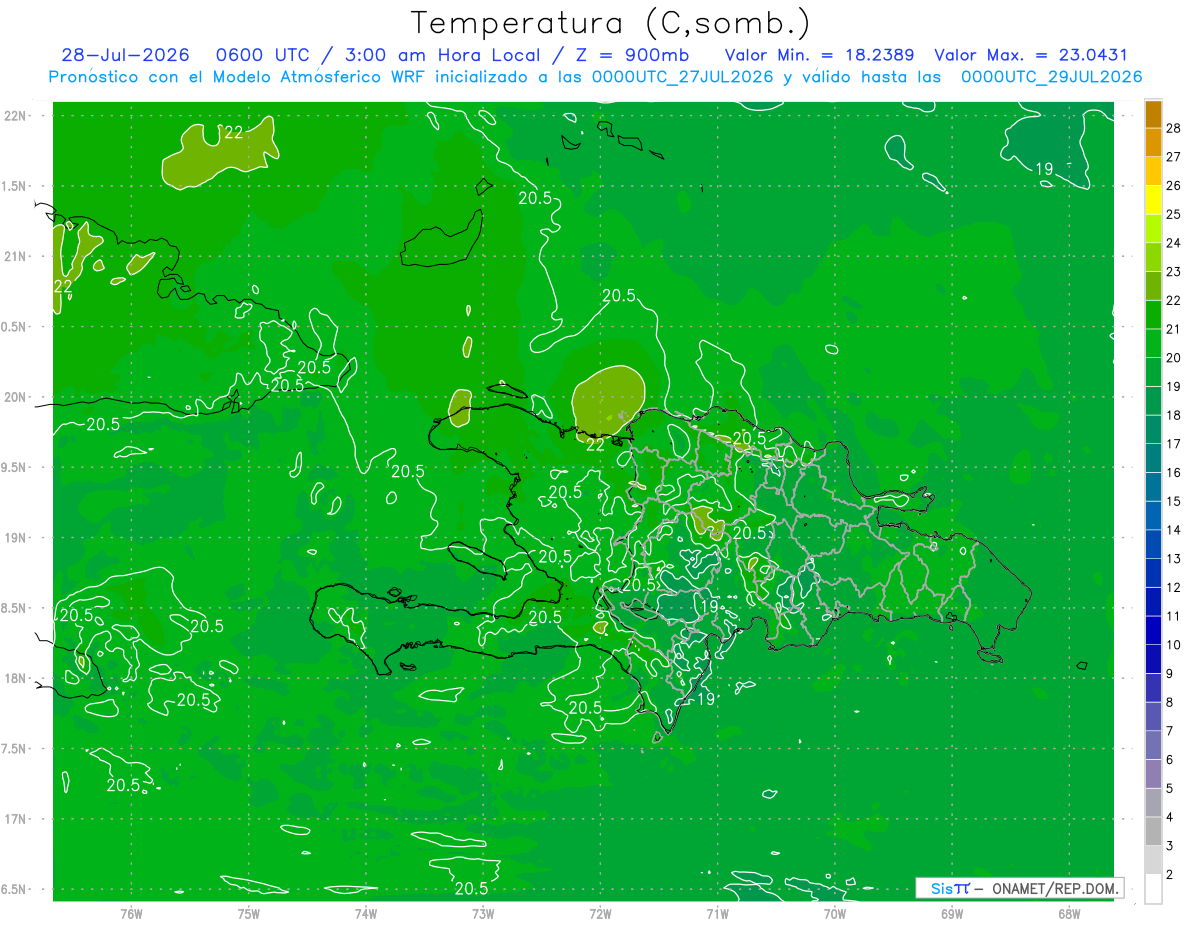Click the "7.5N" latitude axis label

15,749
